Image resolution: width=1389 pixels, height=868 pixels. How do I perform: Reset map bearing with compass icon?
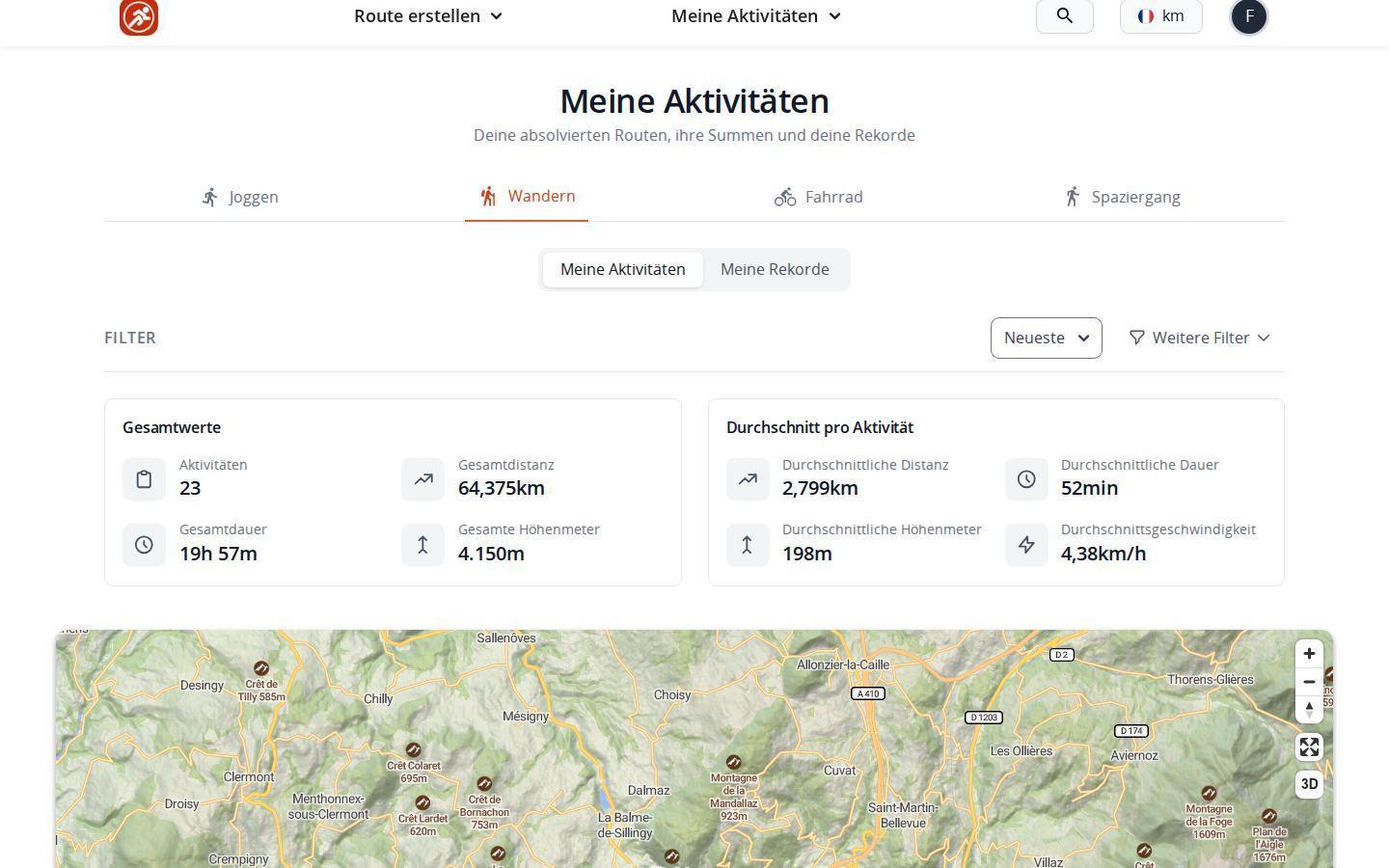(1309, 710)
